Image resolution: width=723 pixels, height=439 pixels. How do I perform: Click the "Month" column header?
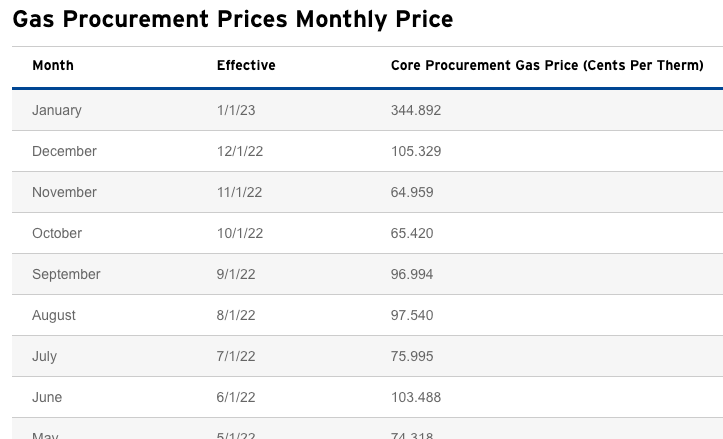[53, 66]
